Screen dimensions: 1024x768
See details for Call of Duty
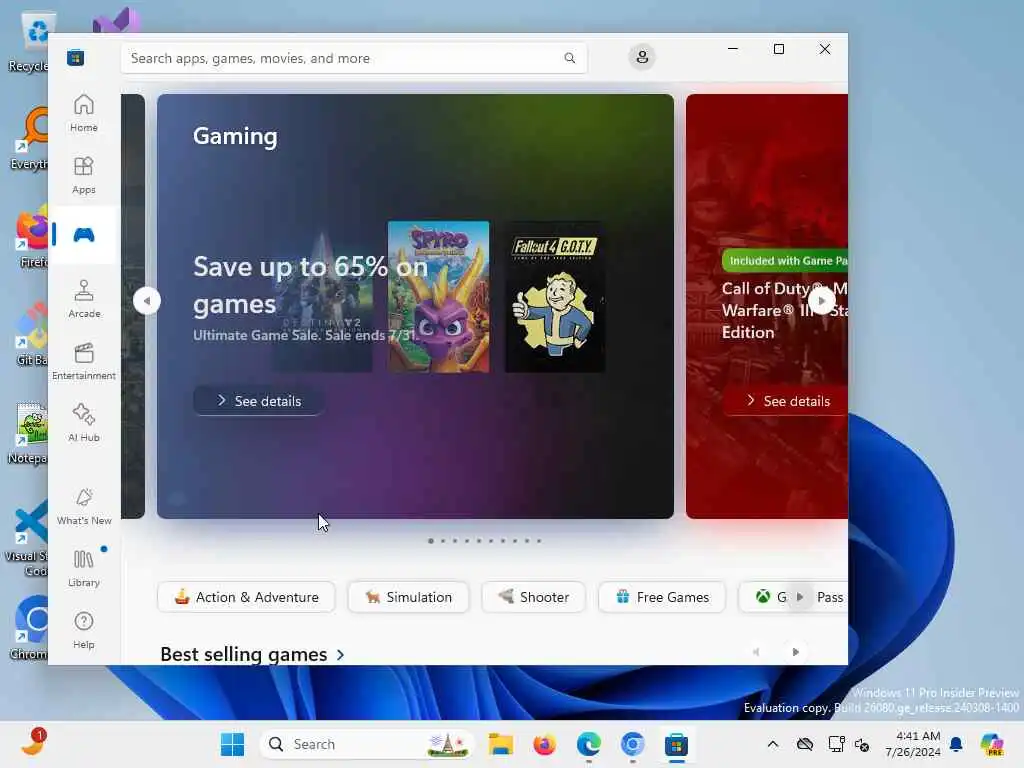787,401
